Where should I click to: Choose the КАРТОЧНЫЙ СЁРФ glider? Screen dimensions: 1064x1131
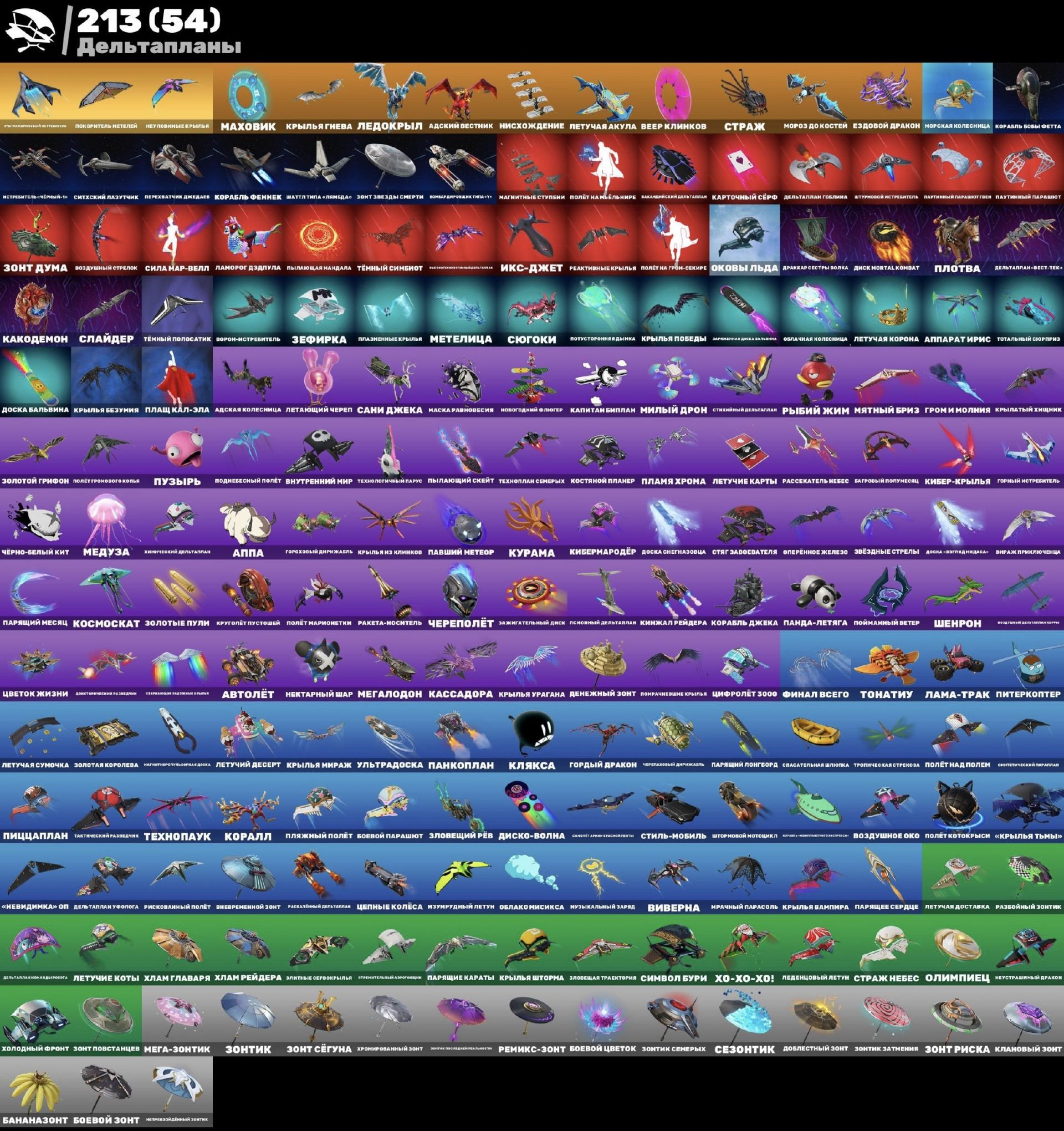coord(744,169)
